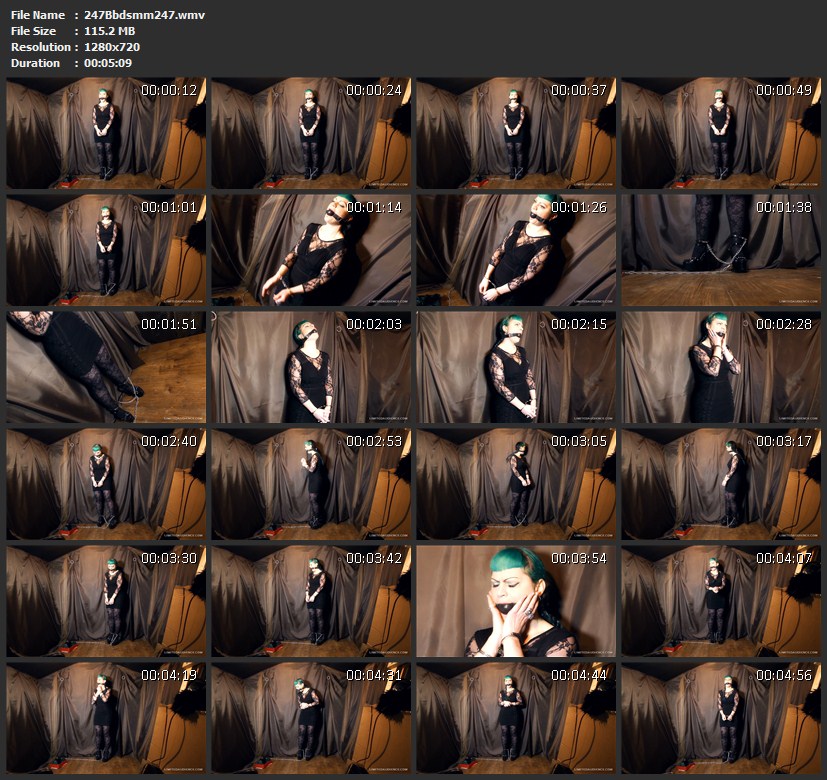
Task: Select the thumbnail stamped 00:00:37
Action: coord(516,133)
